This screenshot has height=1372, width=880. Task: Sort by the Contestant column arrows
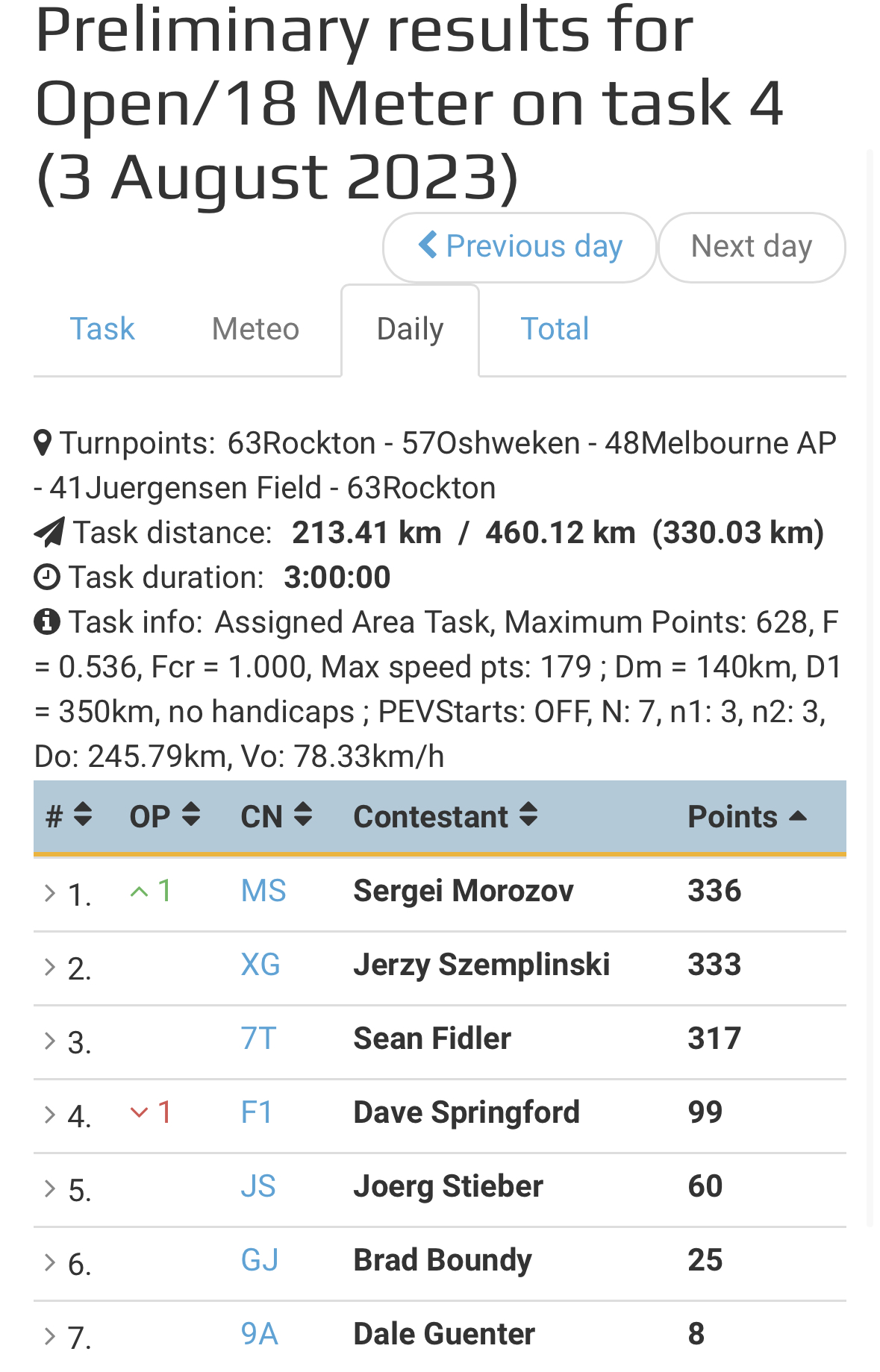pos(528,815)
